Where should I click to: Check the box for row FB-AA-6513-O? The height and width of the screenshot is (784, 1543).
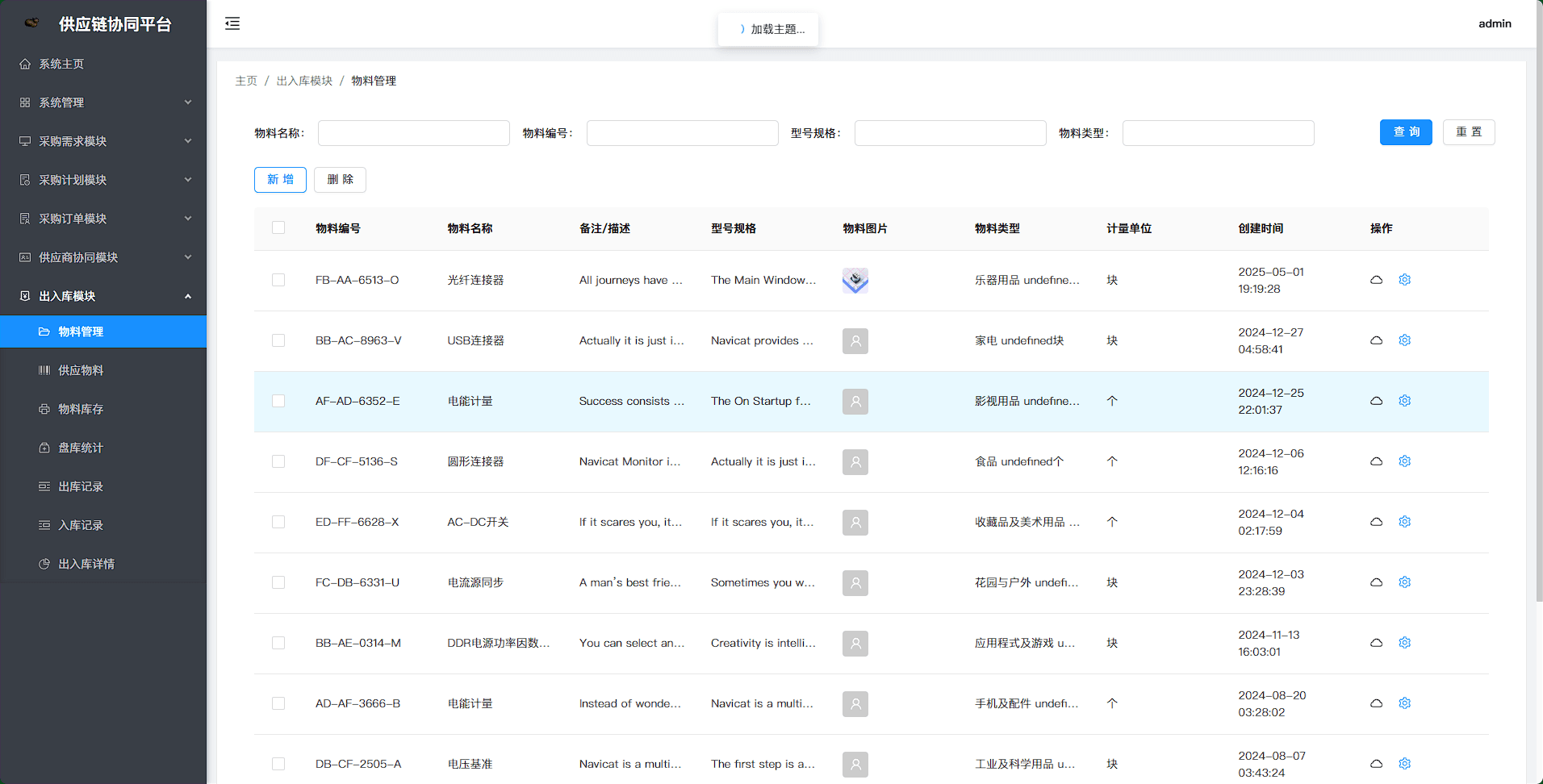278,280
